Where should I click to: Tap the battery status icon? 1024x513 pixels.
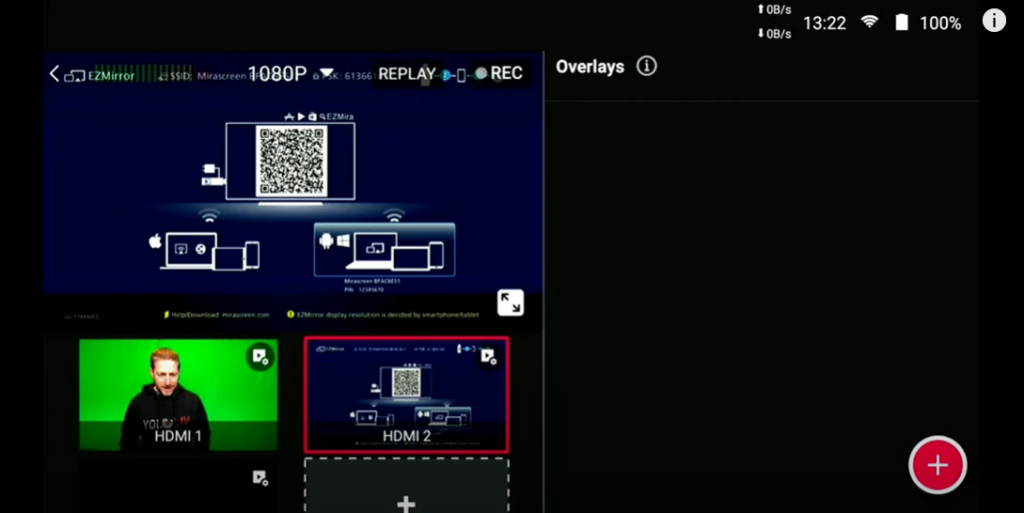[x=902, y=22]
